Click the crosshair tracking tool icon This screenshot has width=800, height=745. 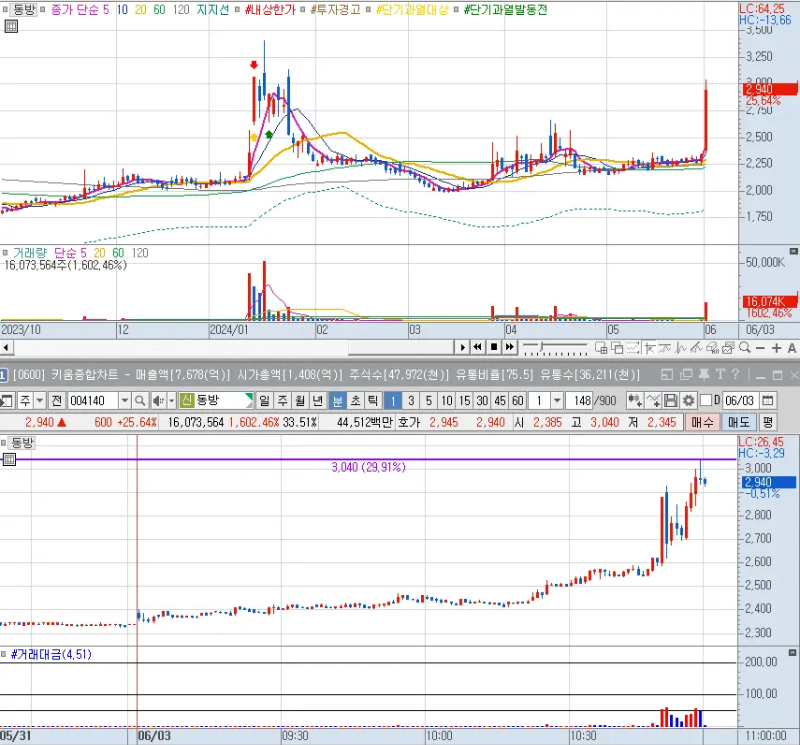click(649, 348)
